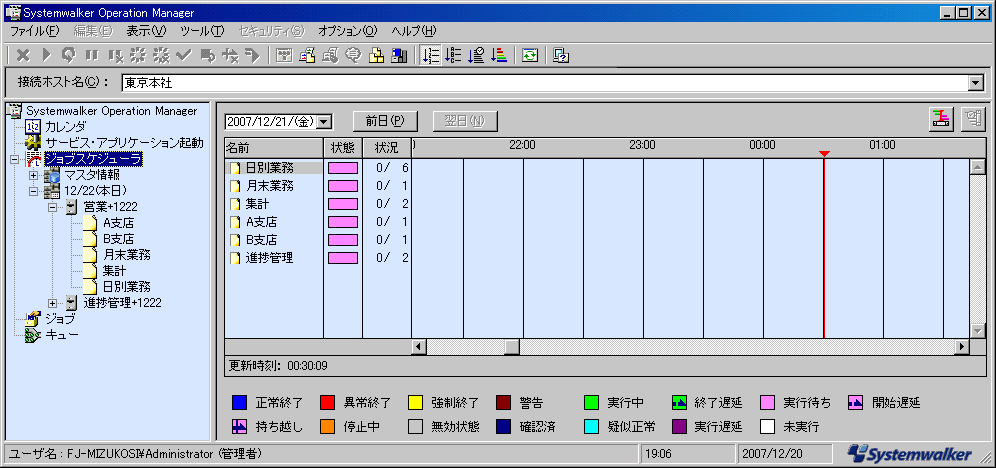Expand the マスタ情報 tree node
The width and height of the screenshot is (996, 468).
click(33, 175)
